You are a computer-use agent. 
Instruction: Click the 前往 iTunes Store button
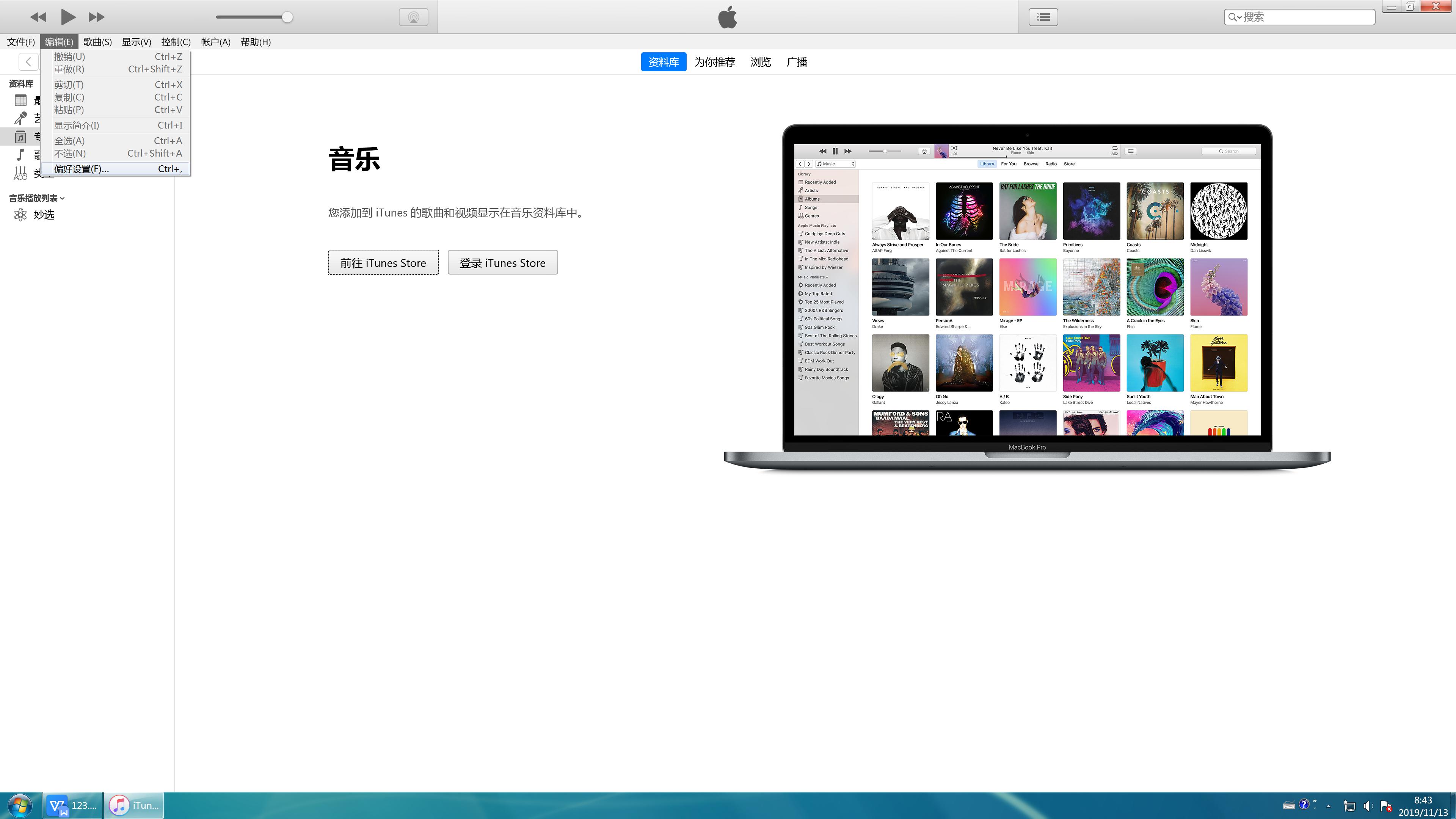tap(383, 263)
